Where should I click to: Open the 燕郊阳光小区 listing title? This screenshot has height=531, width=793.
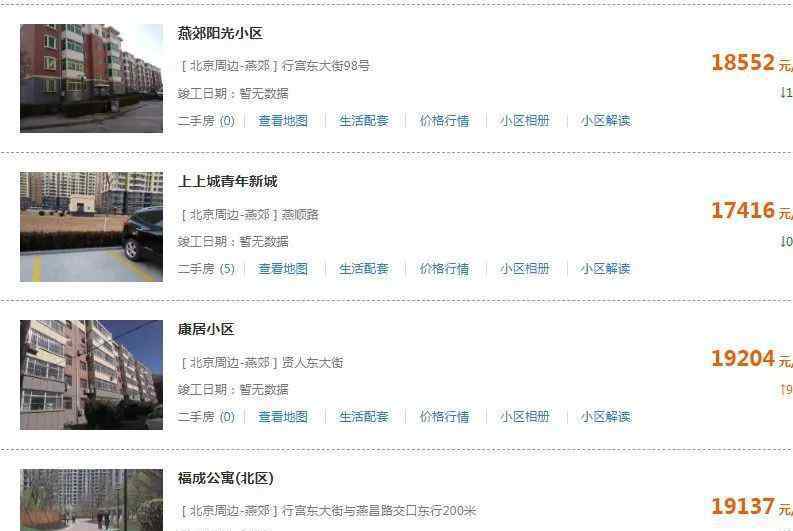220,33
